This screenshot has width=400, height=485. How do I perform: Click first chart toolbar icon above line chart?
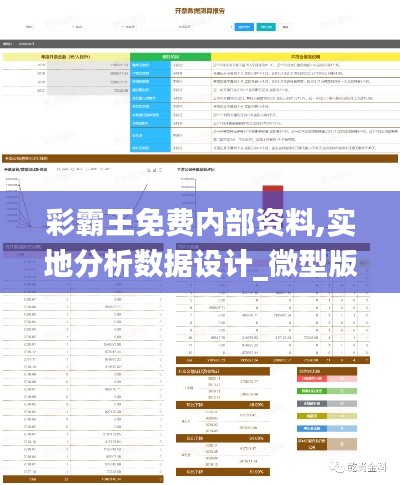click(x=148, y=170)
